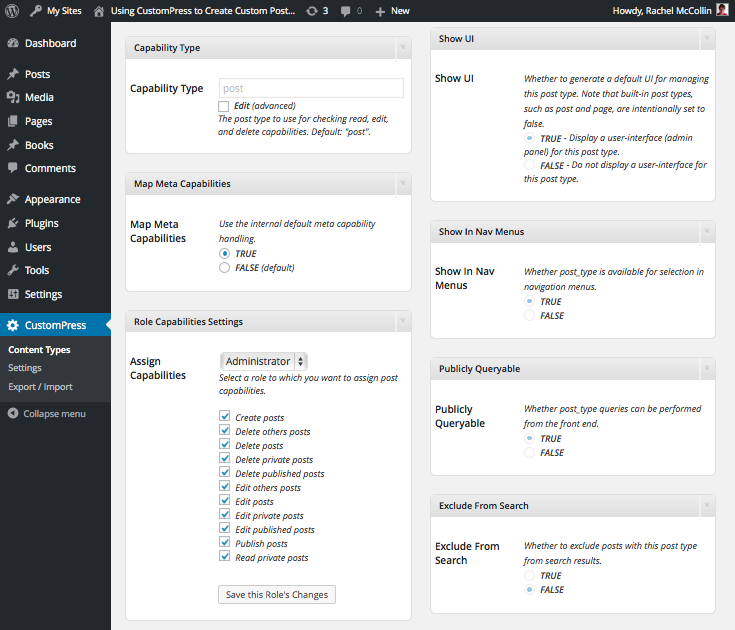Uncheck the Read private posts capability
Image resolution: width=735 pixels, height=630 pixels.
click(225, 556)
